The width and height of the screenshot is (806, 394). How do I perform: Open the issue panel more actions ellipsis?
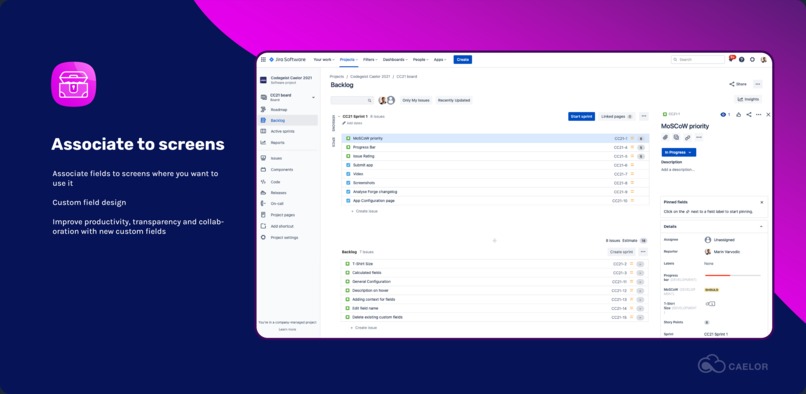coord(759,114)
